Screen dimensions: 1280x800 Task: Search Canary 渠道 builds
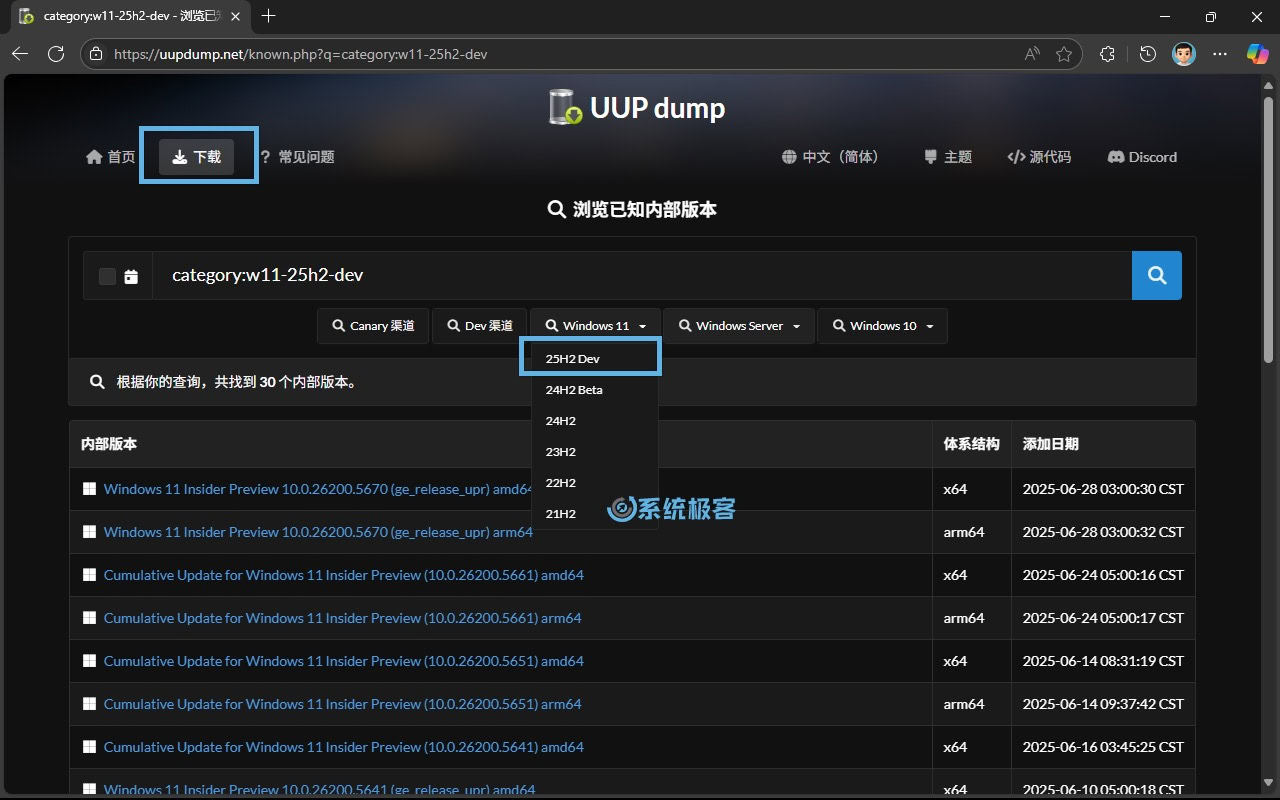point(373,326)
